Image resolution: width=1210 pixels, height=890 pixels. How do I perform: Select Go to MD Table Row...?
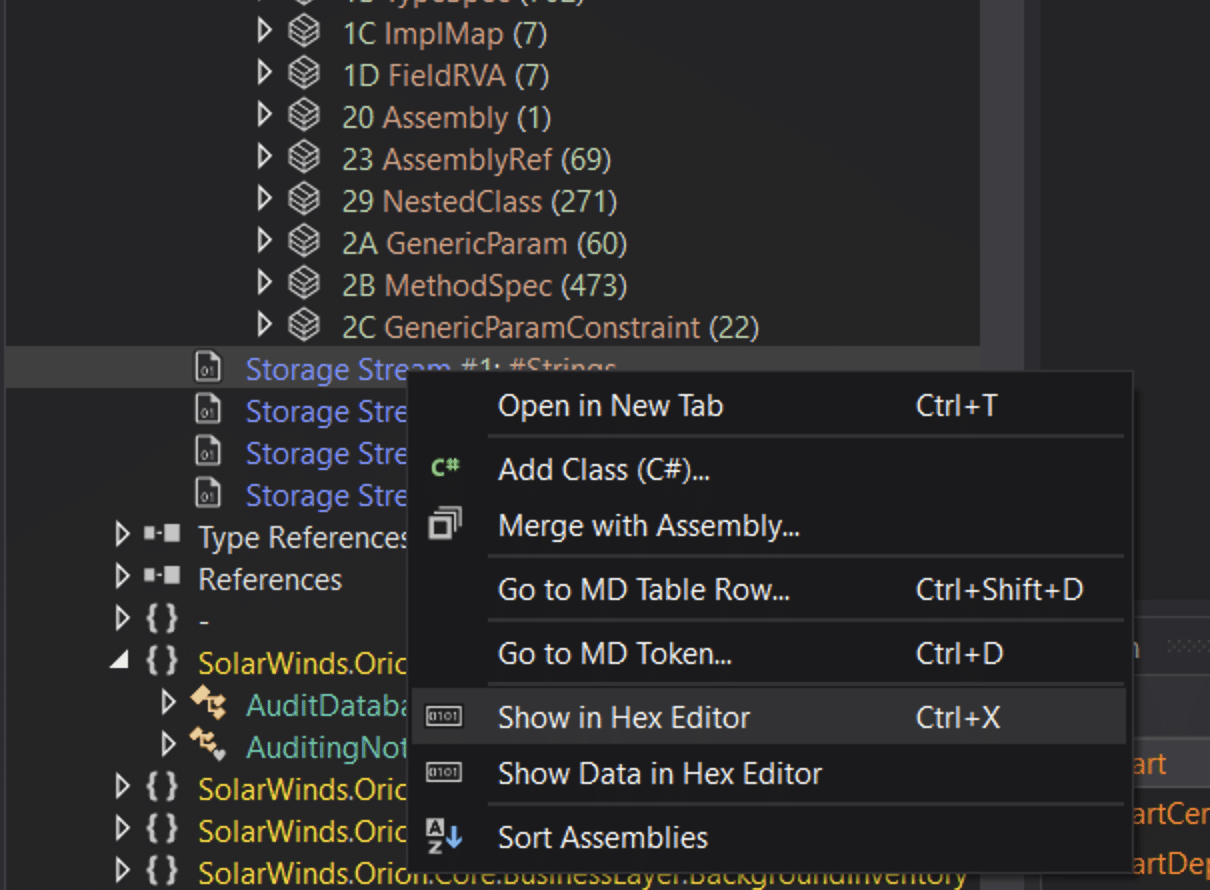770,590
